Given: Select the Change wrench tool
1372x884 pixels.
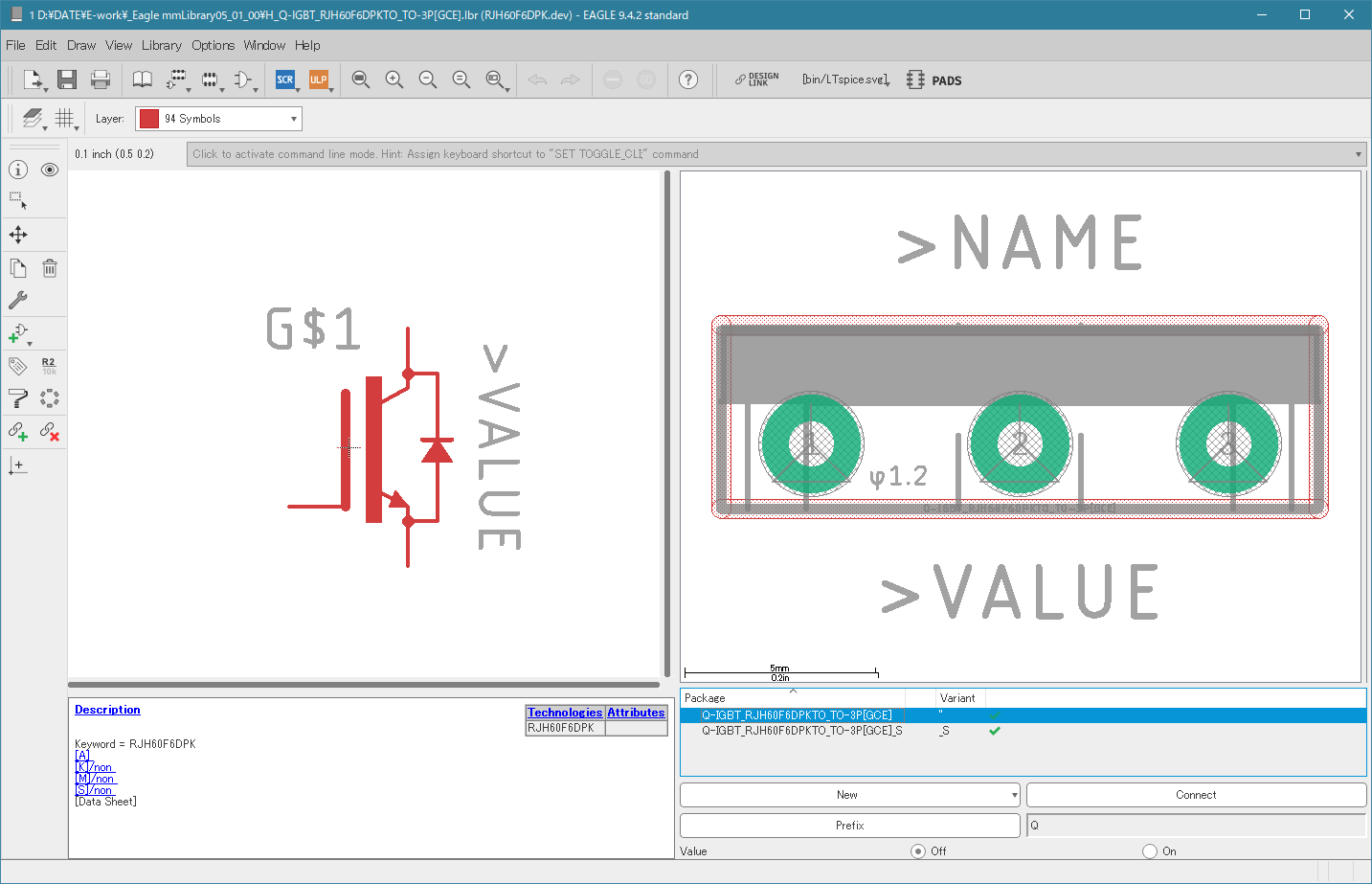Looking at the screenshot, I should 18,300.
